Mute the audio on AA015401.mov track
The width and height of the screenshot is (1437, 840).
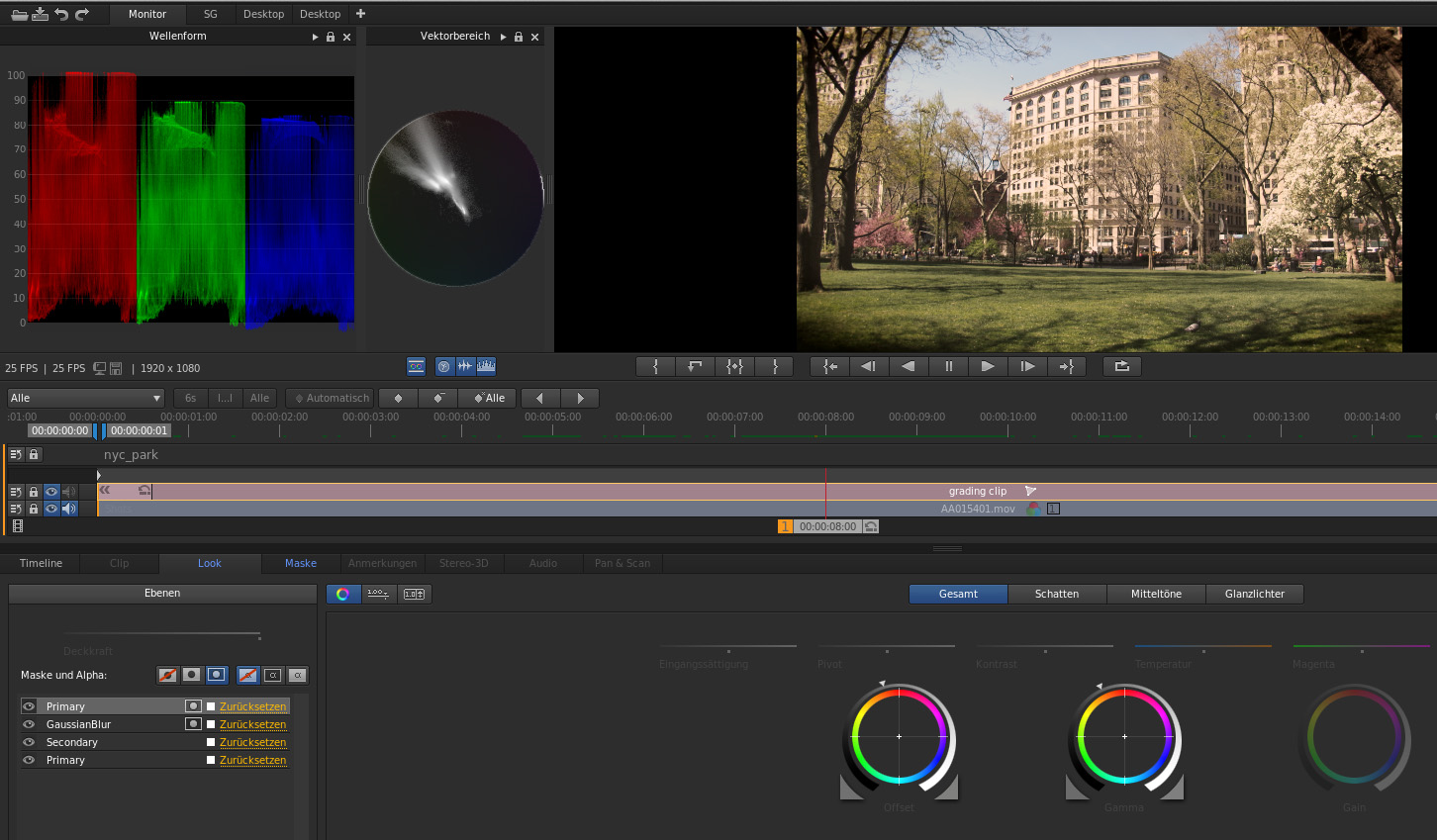(x=69, y=509)
